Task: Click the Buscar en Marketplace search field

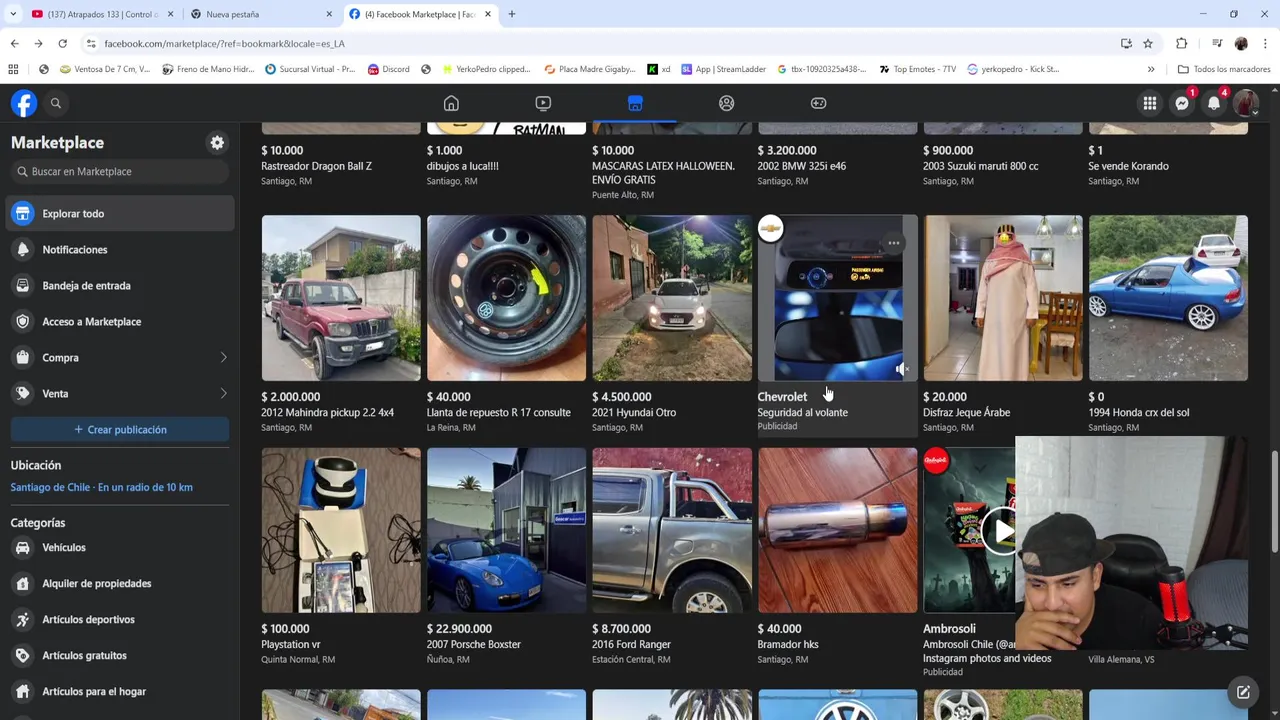Action: (x=120, y=171)
